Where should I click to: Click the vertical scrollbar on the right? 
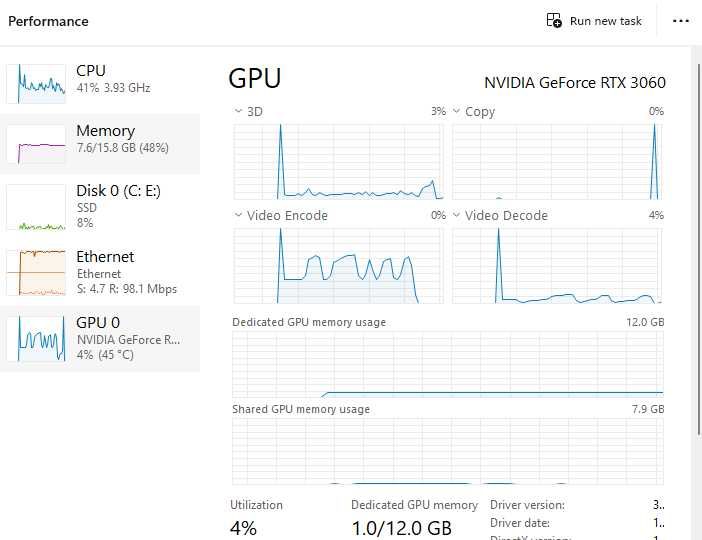(697, 250)
